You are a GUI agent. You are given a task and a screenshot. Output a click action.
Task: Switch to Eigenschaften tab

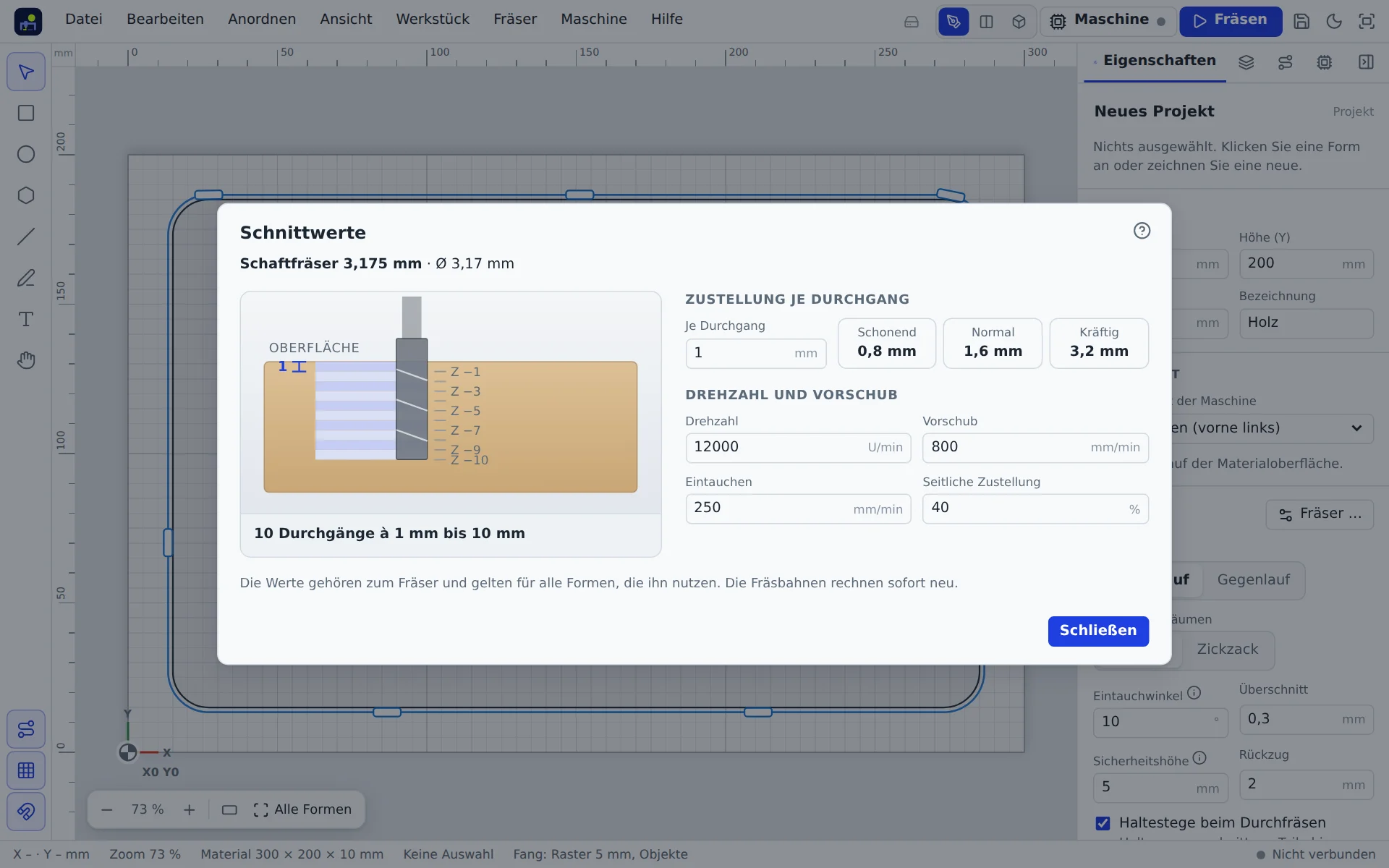tap(1154, 61)
